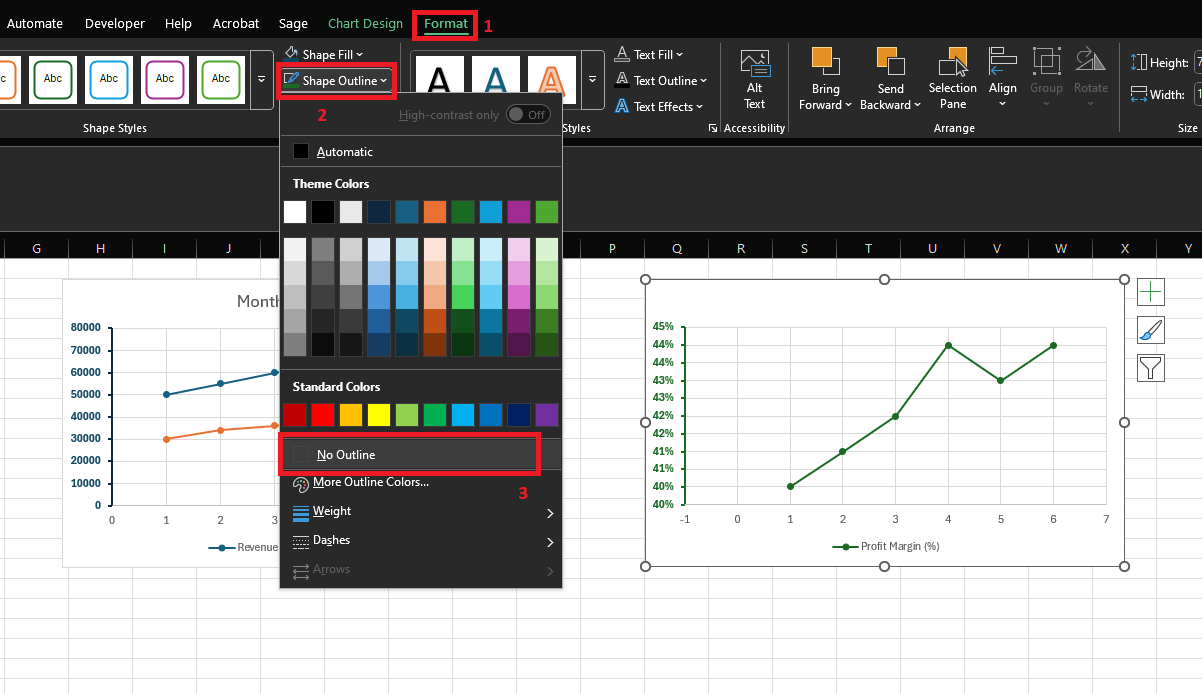Screen dimensions: 1202x693
Task: Click the Chart Styles brush icon
Action: 1150,329
